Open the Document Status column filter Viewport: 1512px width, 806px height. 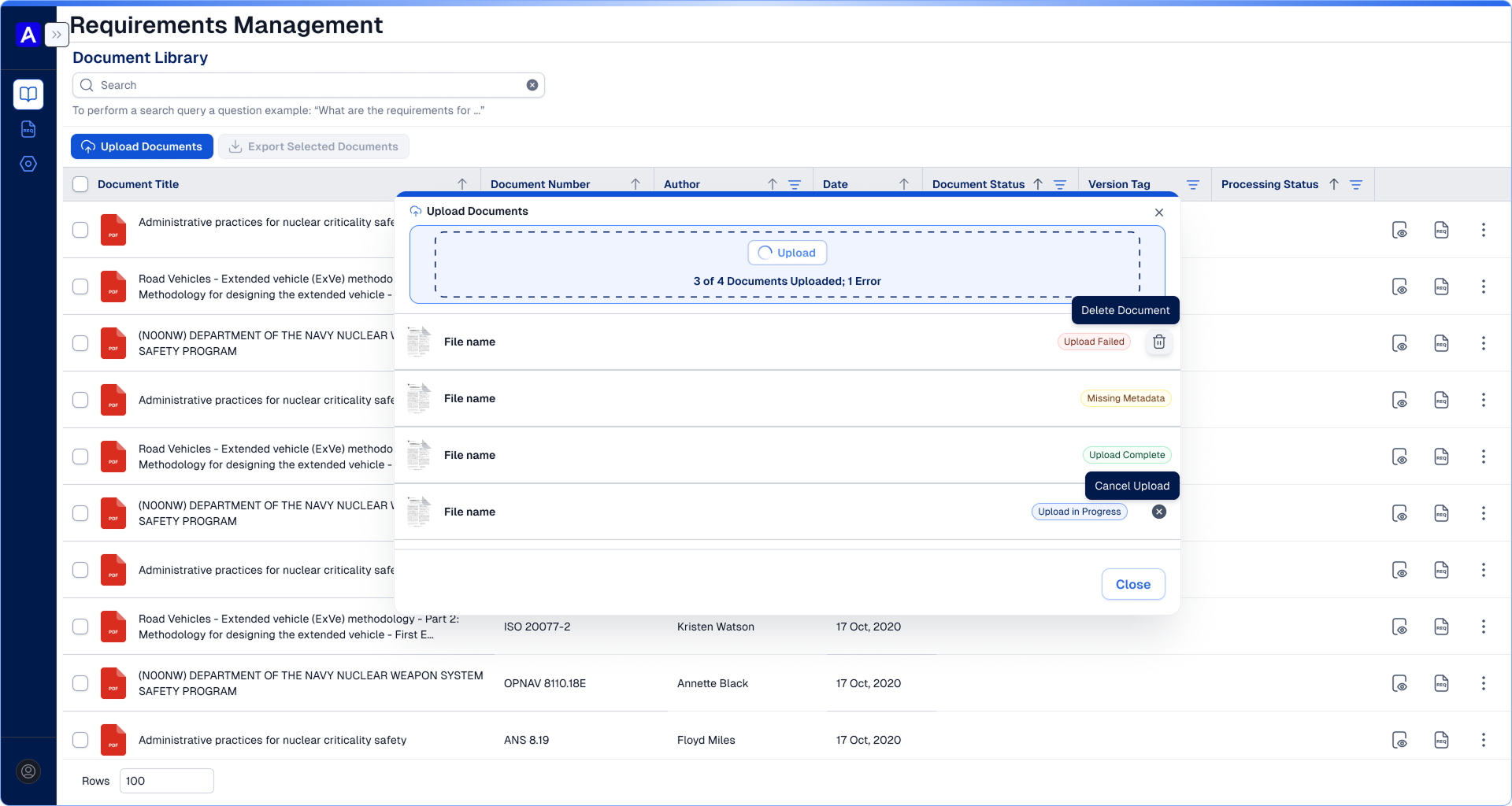point(1060,184)
